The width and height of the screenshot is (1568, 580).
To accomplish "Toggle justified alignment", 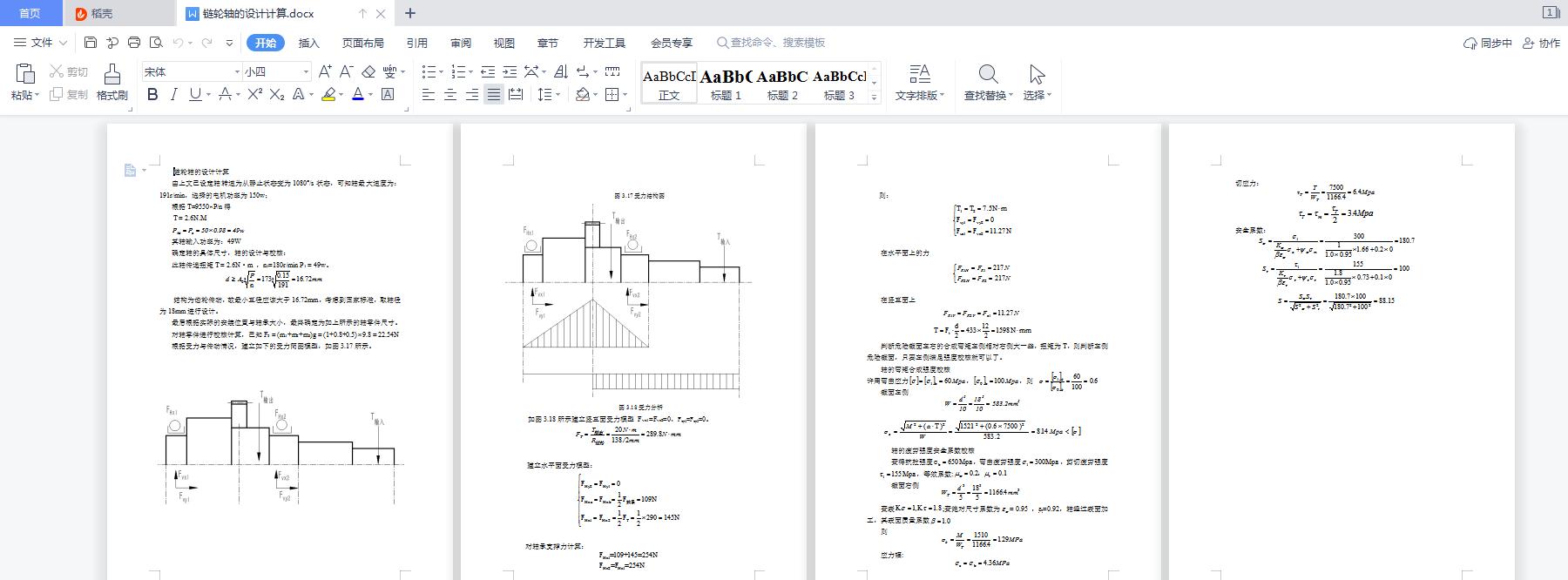I will point(494,94).
